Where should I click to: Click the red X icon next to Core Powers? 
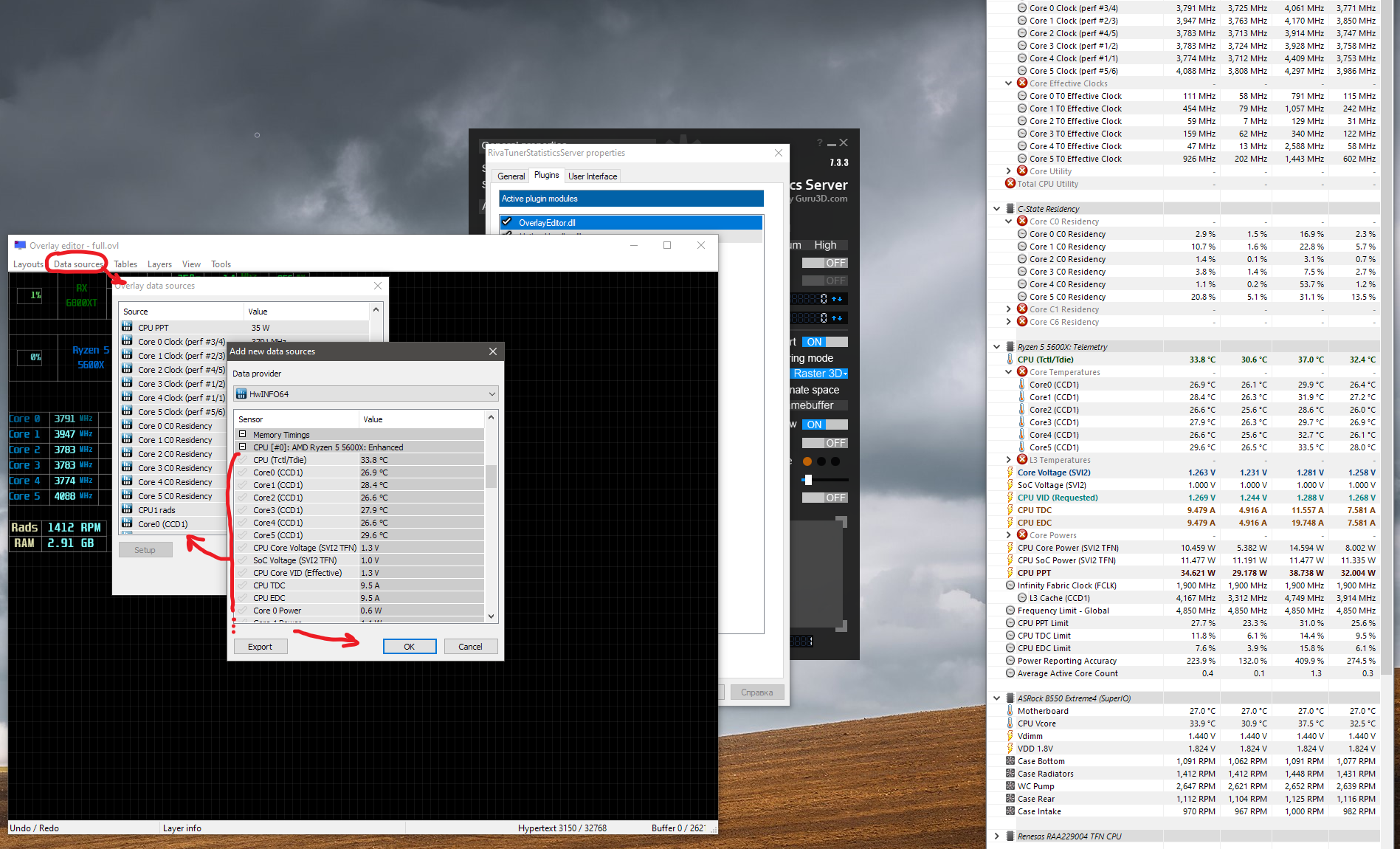click(1022, 535)
